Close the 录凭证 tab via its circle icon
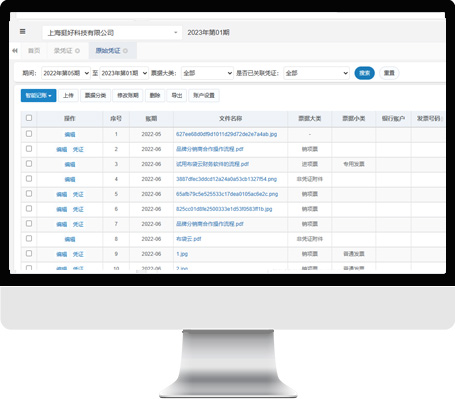This screenshot has width=455, height=399. (77, 51)
